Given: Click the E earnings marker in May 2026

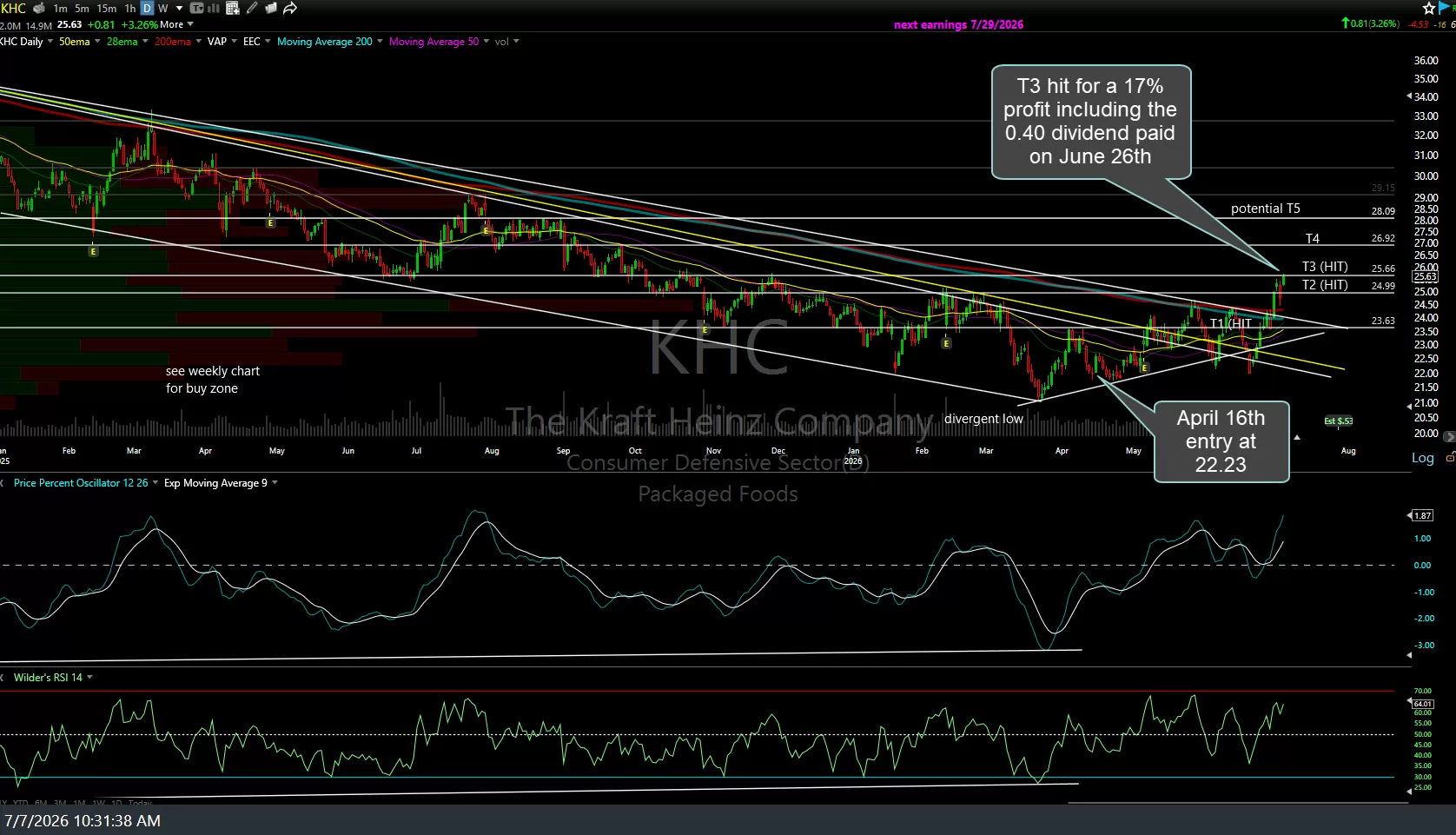Looking at the screenshot, I should [x=1144, y=368].
